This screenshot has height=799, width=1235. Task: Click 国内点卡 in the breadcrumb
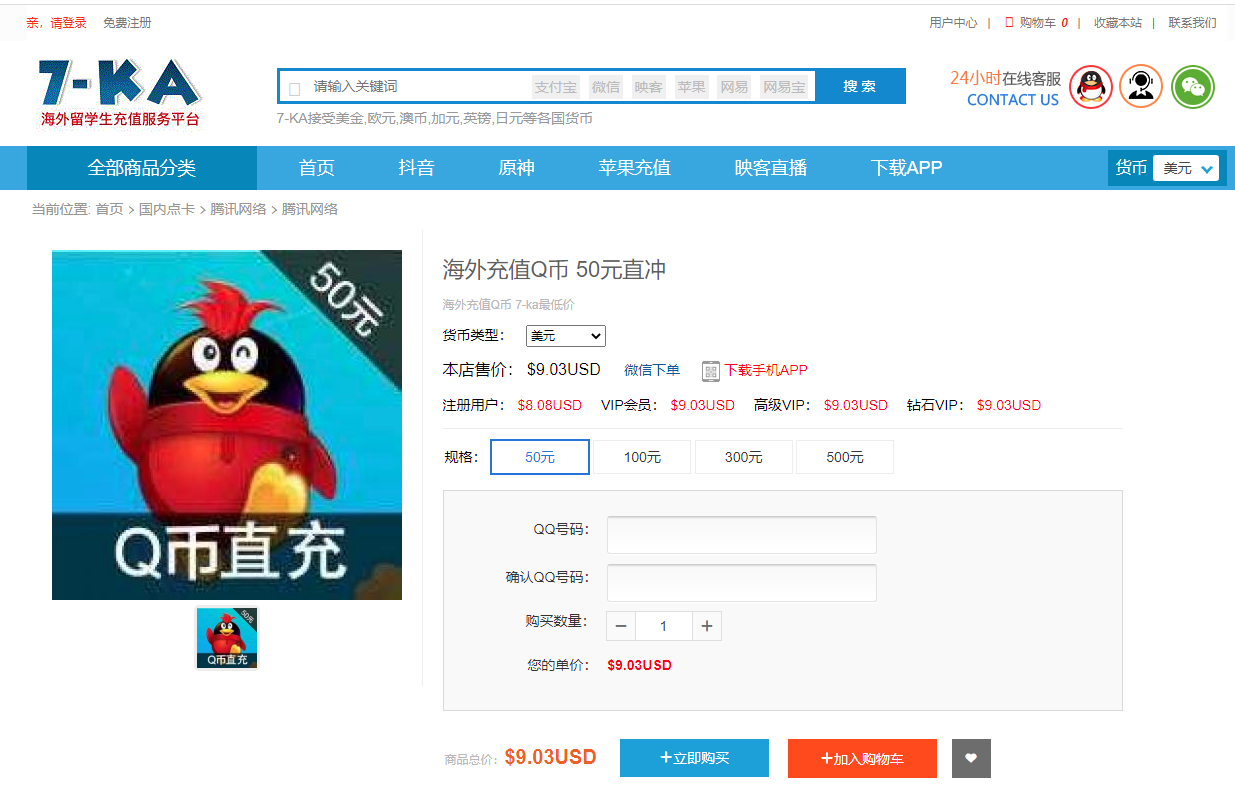coord(167,209)
